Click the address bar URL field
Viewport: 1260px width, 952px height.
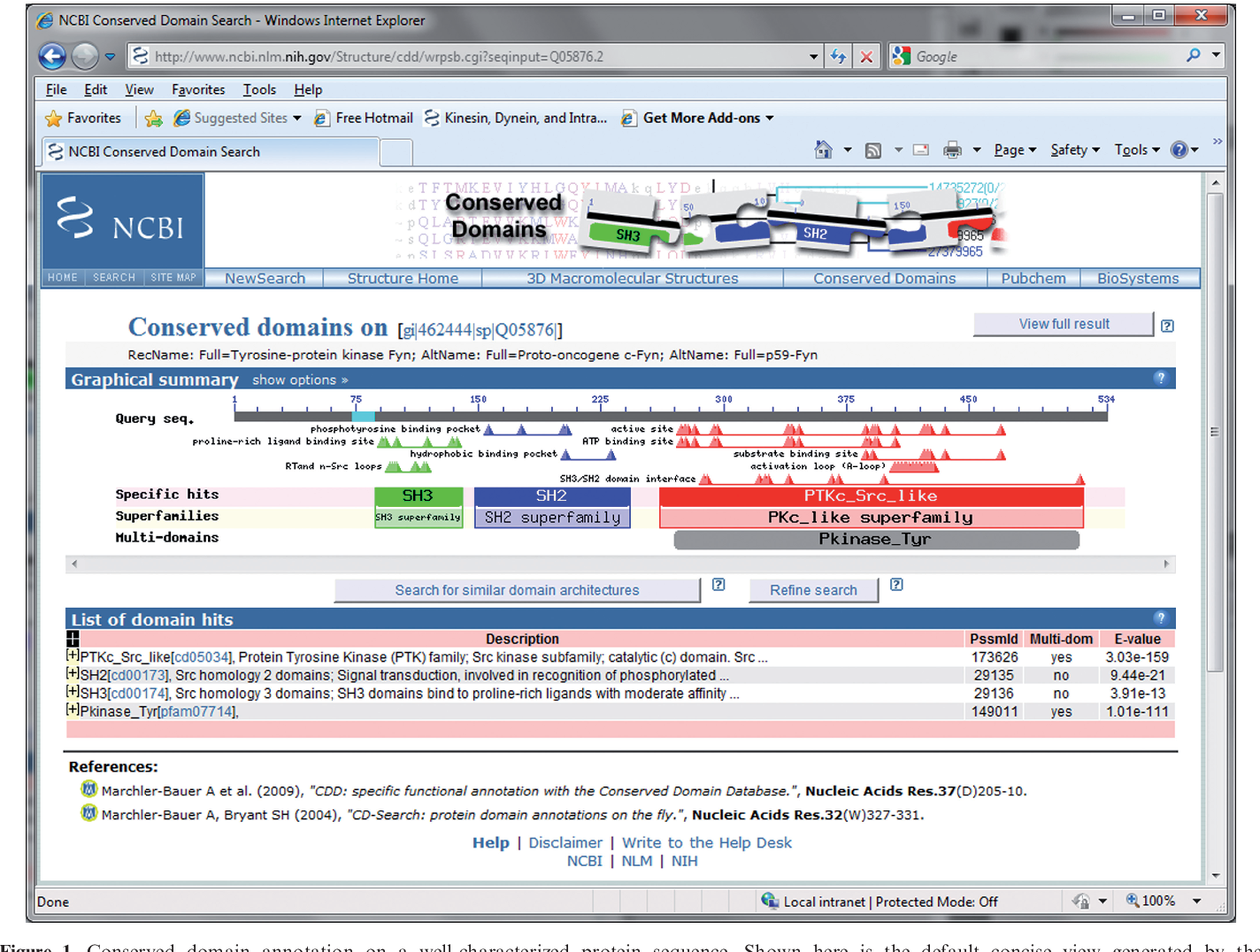[469, 57]
